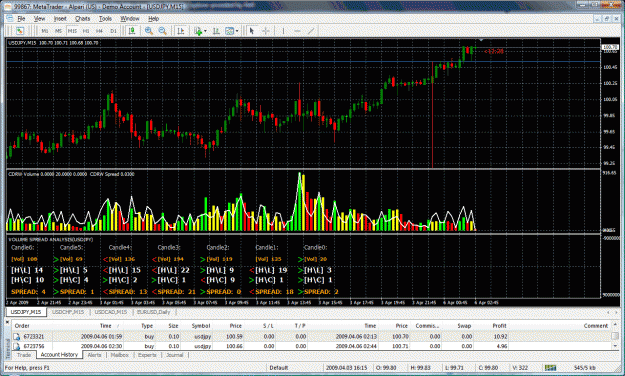Select the H1 timeframe button
This screenshot has width=625, height=376.
86,31
